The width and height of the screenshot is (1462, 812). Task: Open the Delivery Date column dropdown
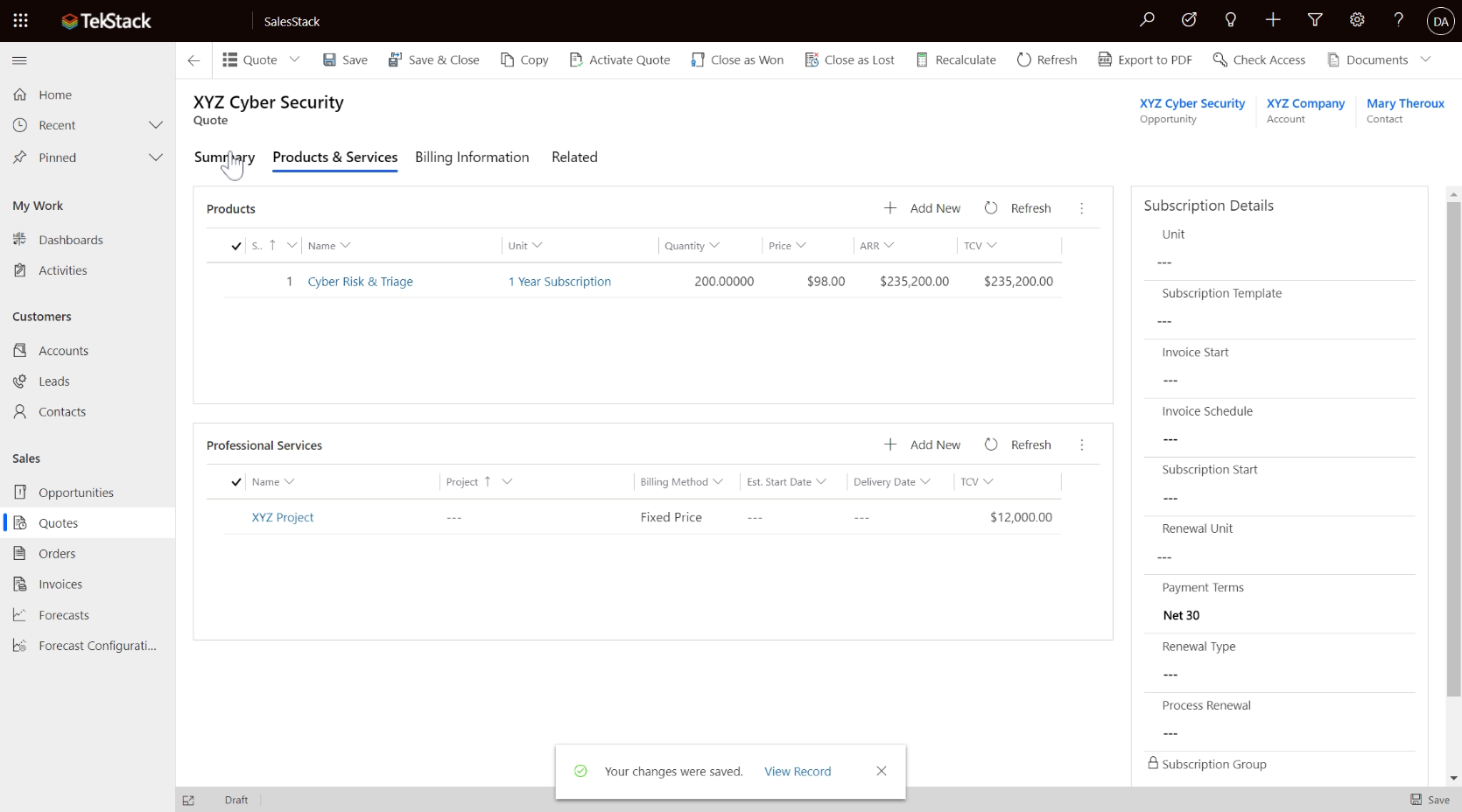point(925,482)
